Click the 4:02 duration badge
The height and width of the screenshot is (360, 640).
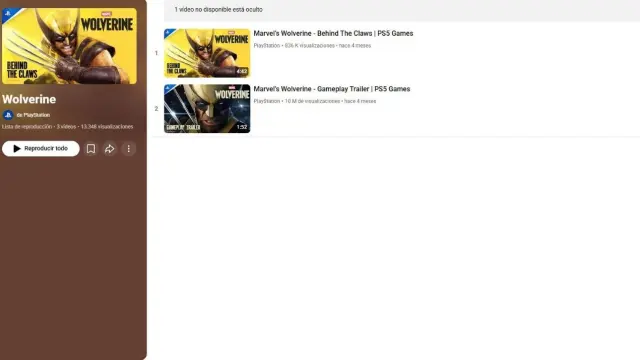pos(242,71)
